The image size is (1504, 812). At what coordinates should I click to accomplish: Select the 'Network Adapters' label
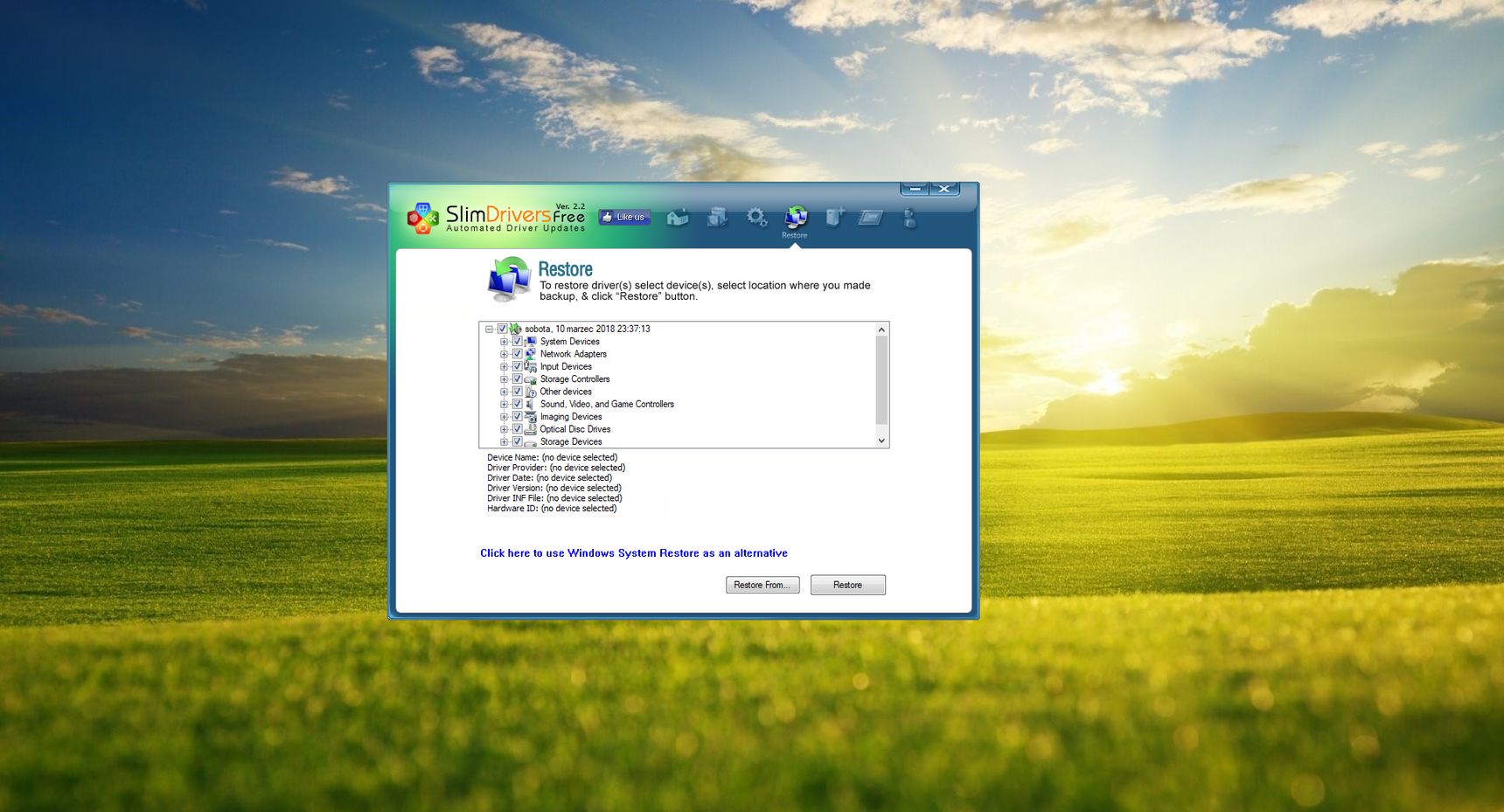(574, 354)
